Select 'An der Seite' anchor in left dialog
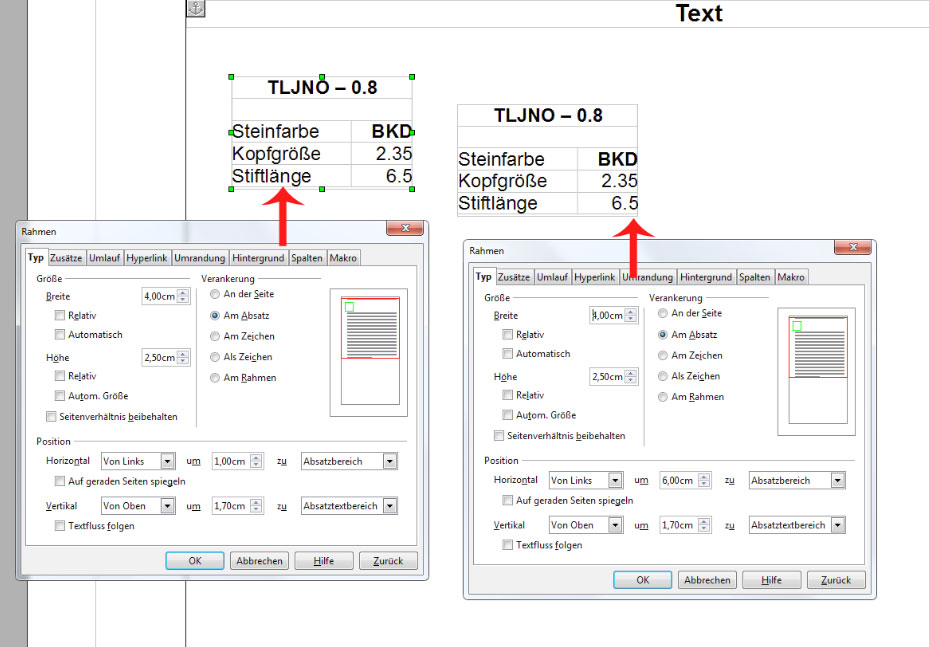This screenshot has height=647, width=929. point(215,295)
